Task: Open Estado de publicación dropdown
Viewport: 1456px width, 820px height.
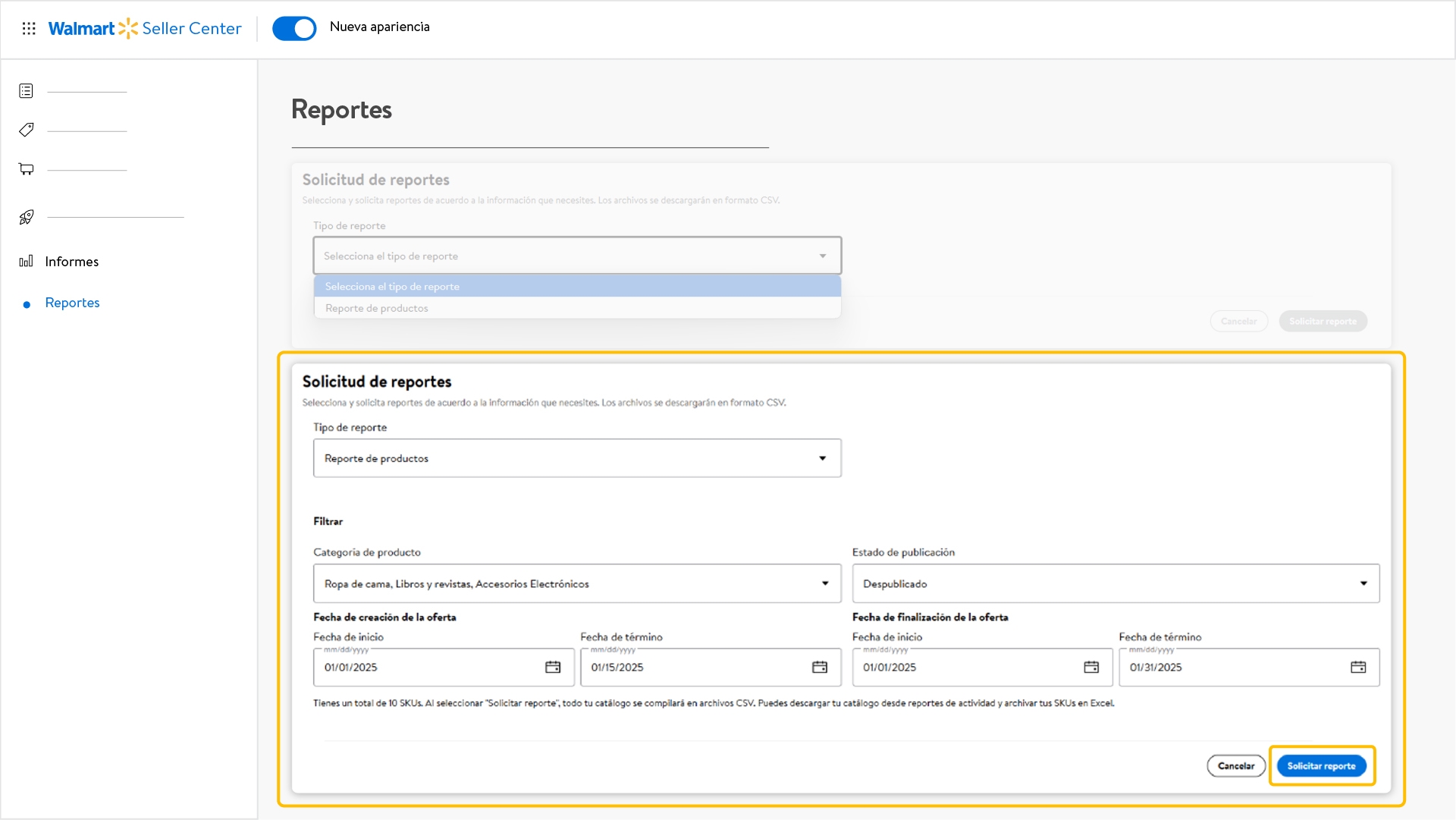Action: [1115, 583]
